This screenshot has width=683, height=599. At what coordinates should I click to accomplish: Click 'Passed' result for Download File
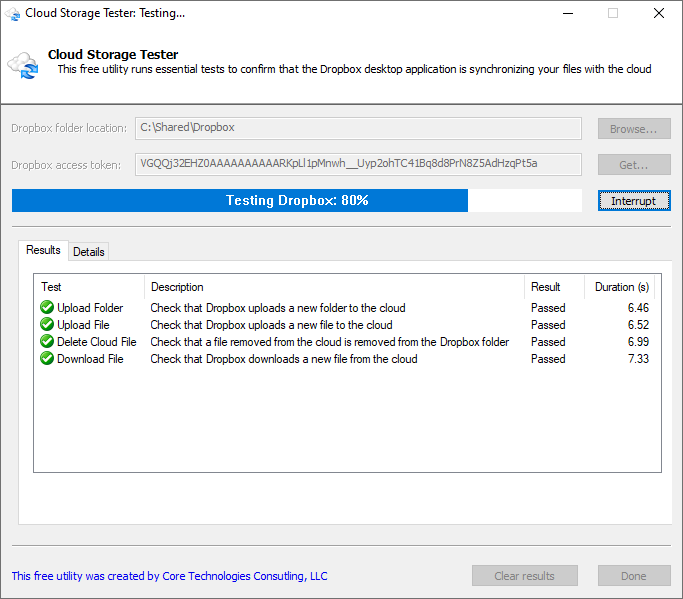point(548,359)
